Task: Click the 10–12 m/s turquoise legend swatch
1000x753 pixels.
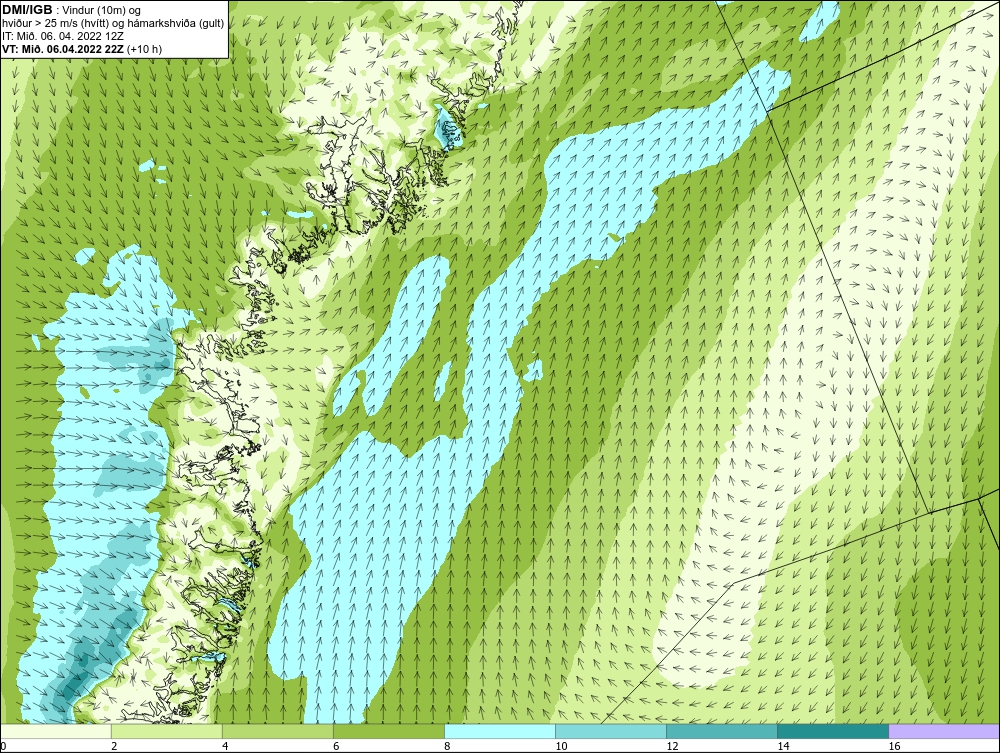Action: click(x=611, y=731)
